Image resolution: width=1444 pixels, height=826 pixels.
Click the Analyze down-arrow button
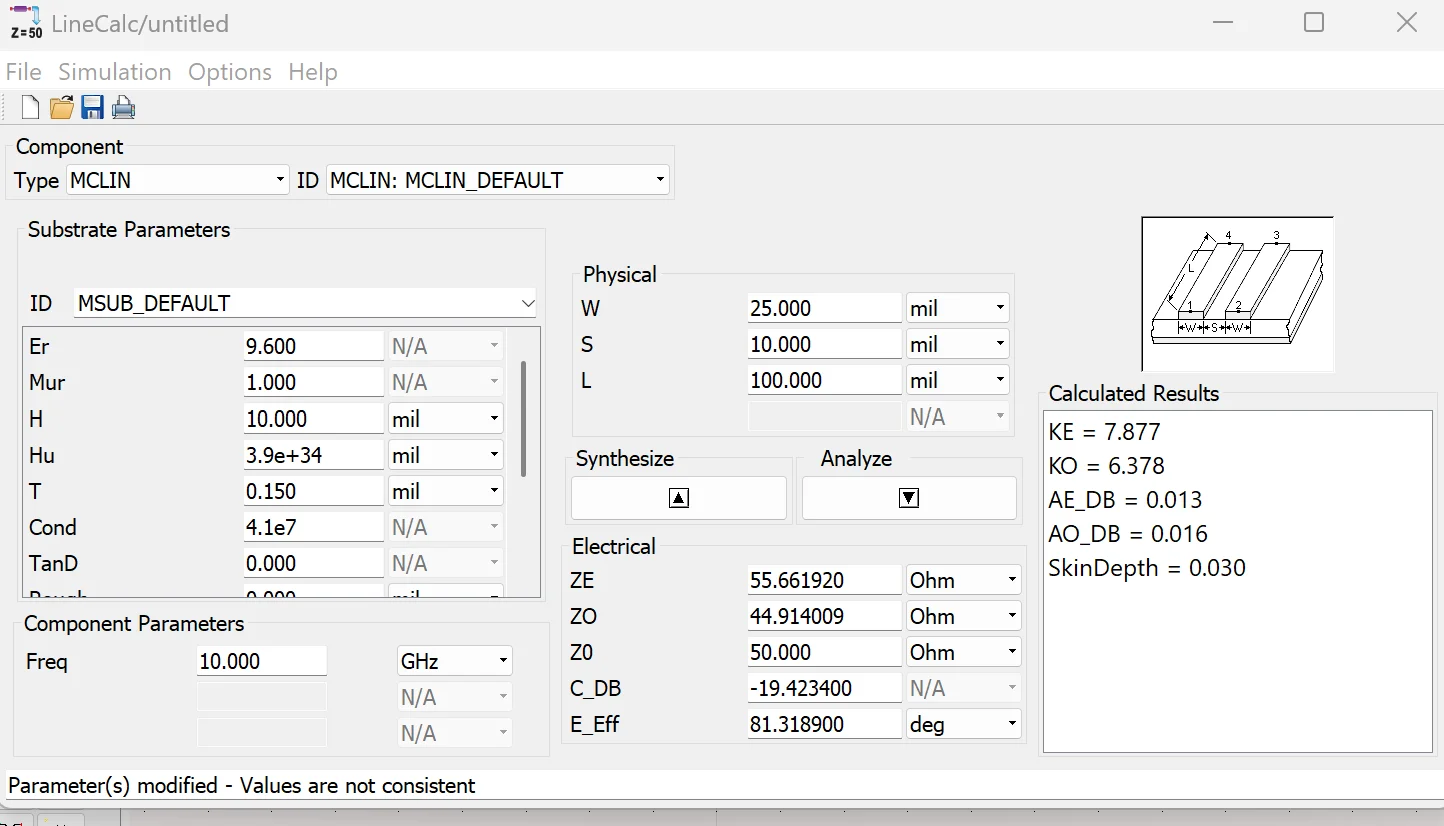pyautogui.click(x=909, y=498)
